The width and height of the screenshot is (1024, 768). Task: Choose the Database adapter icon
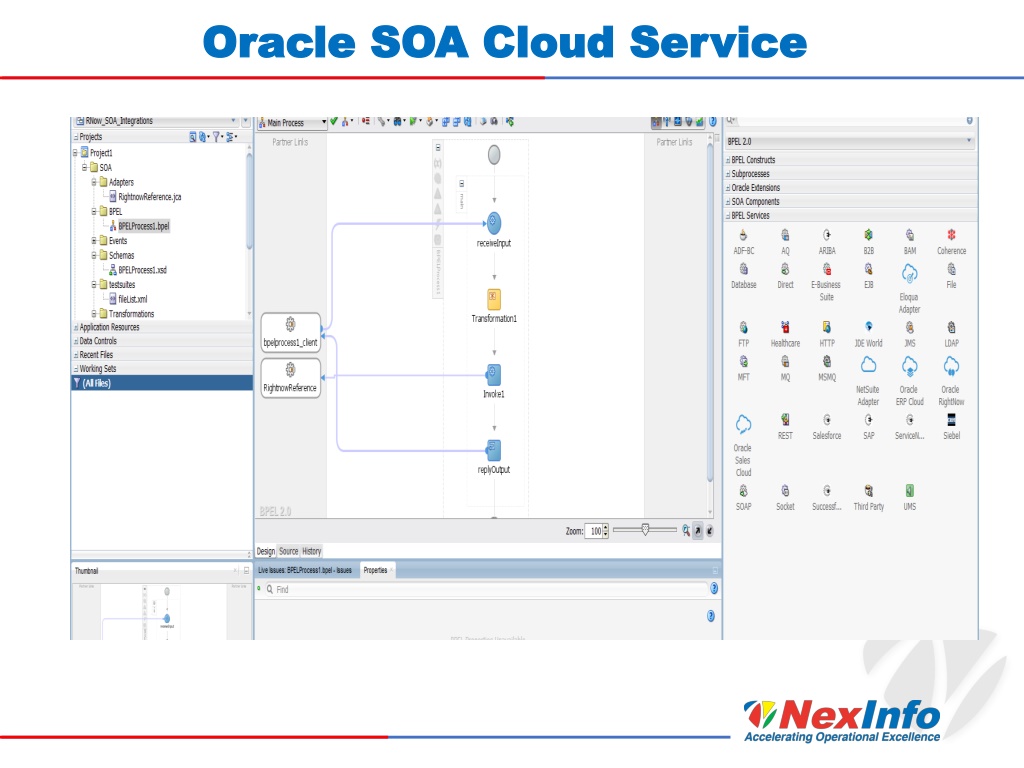tap(743, 270)
